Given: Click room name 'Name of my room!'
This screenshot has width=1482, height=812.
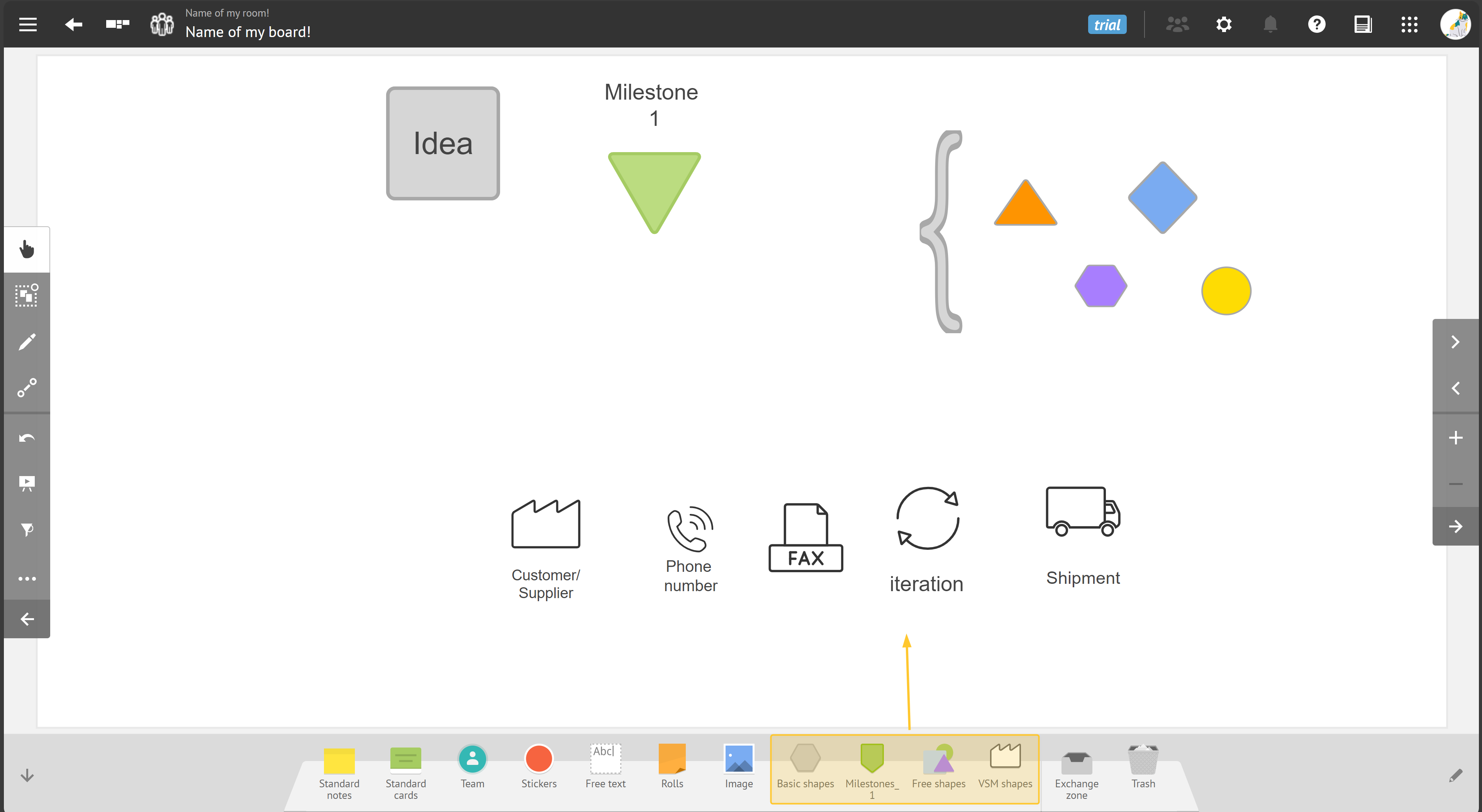Looking at the screenshot, I should click(227, 13).
